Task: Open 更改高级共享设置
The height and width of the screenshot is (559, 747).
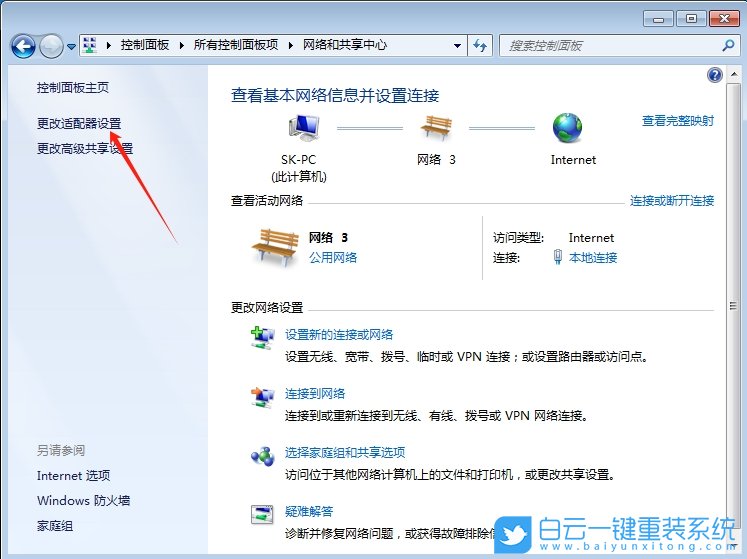Action: coord(85,149)
